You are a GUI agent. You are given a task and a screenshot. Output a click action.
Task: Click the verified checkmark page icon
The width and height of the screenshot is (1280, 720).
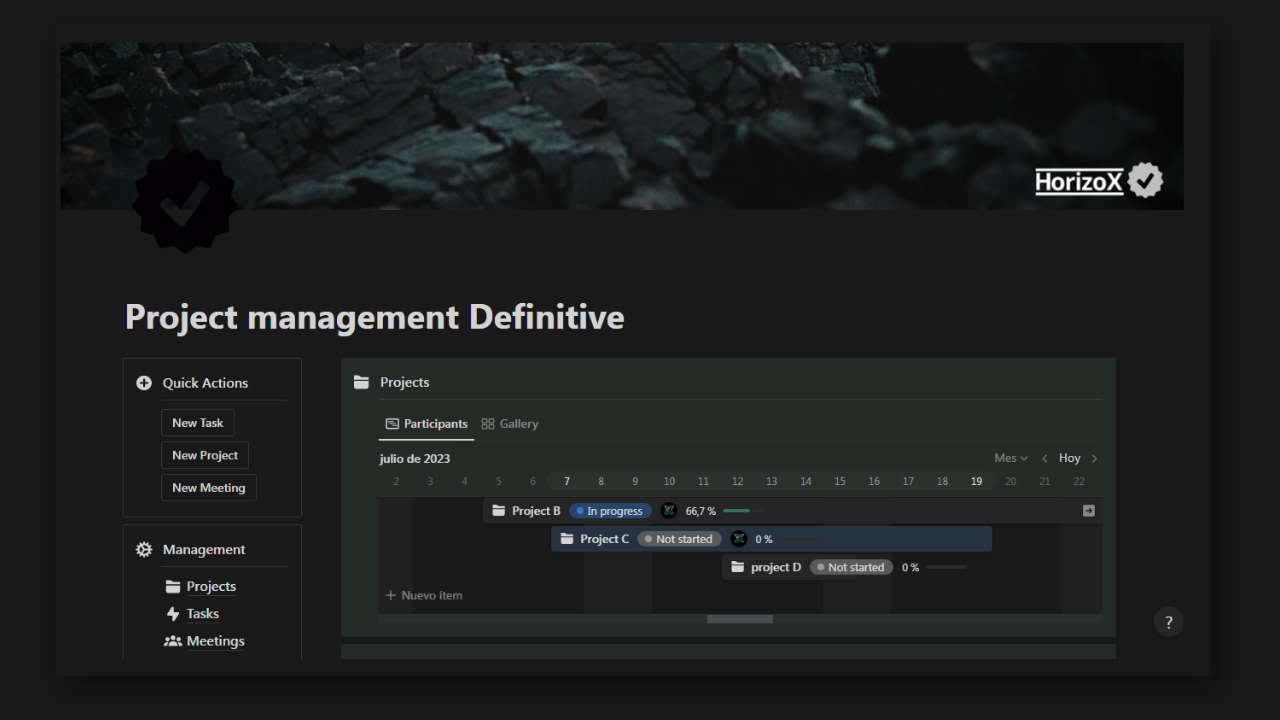185,201
